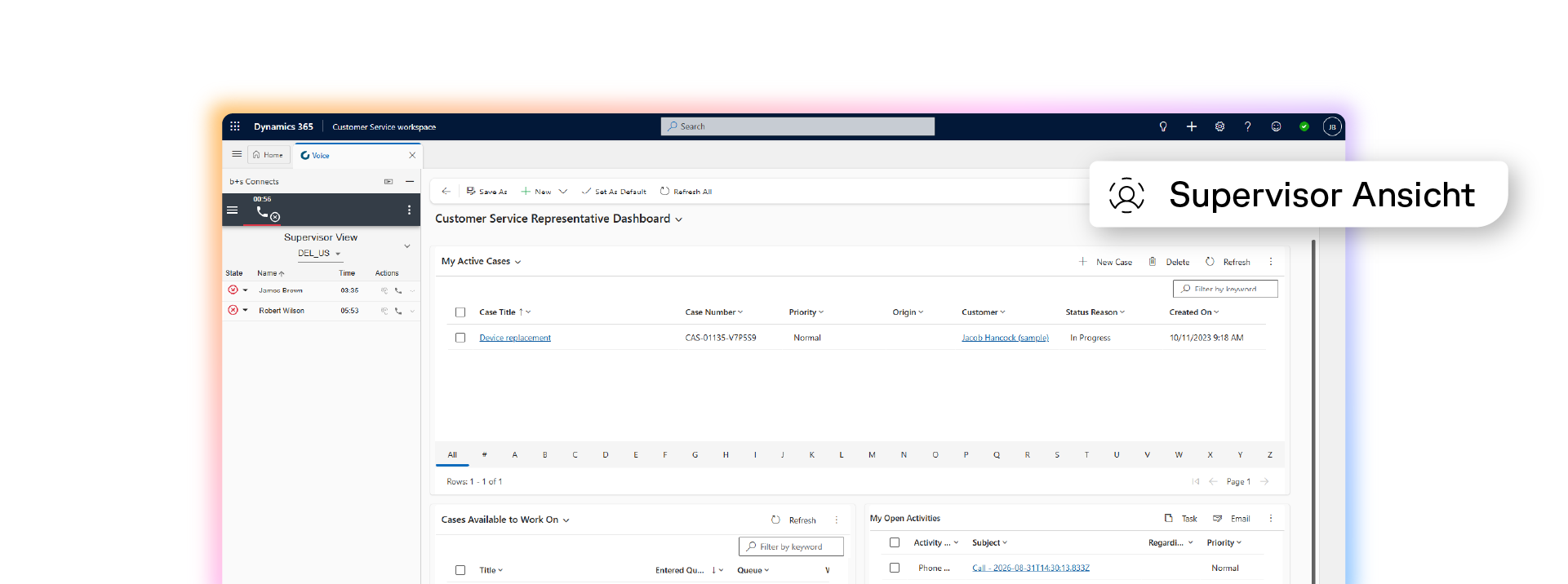The width and height of the screenshot is (1568, 584).
Task: Toggle the select-all checkbox beside Case Title
Action: click(x=460, y=312)
